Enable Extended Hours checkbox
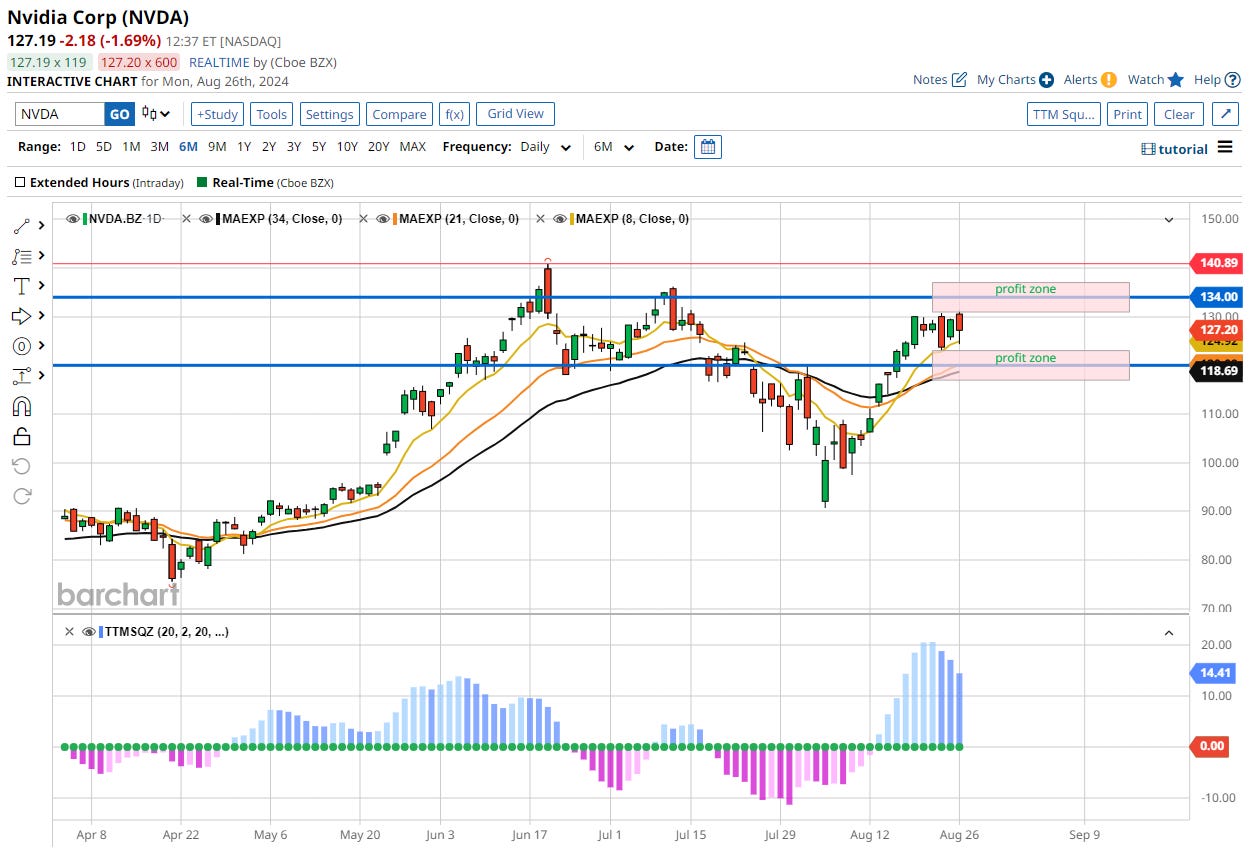This screenshot has width=1252, height=864. click(x=20, y=183)
